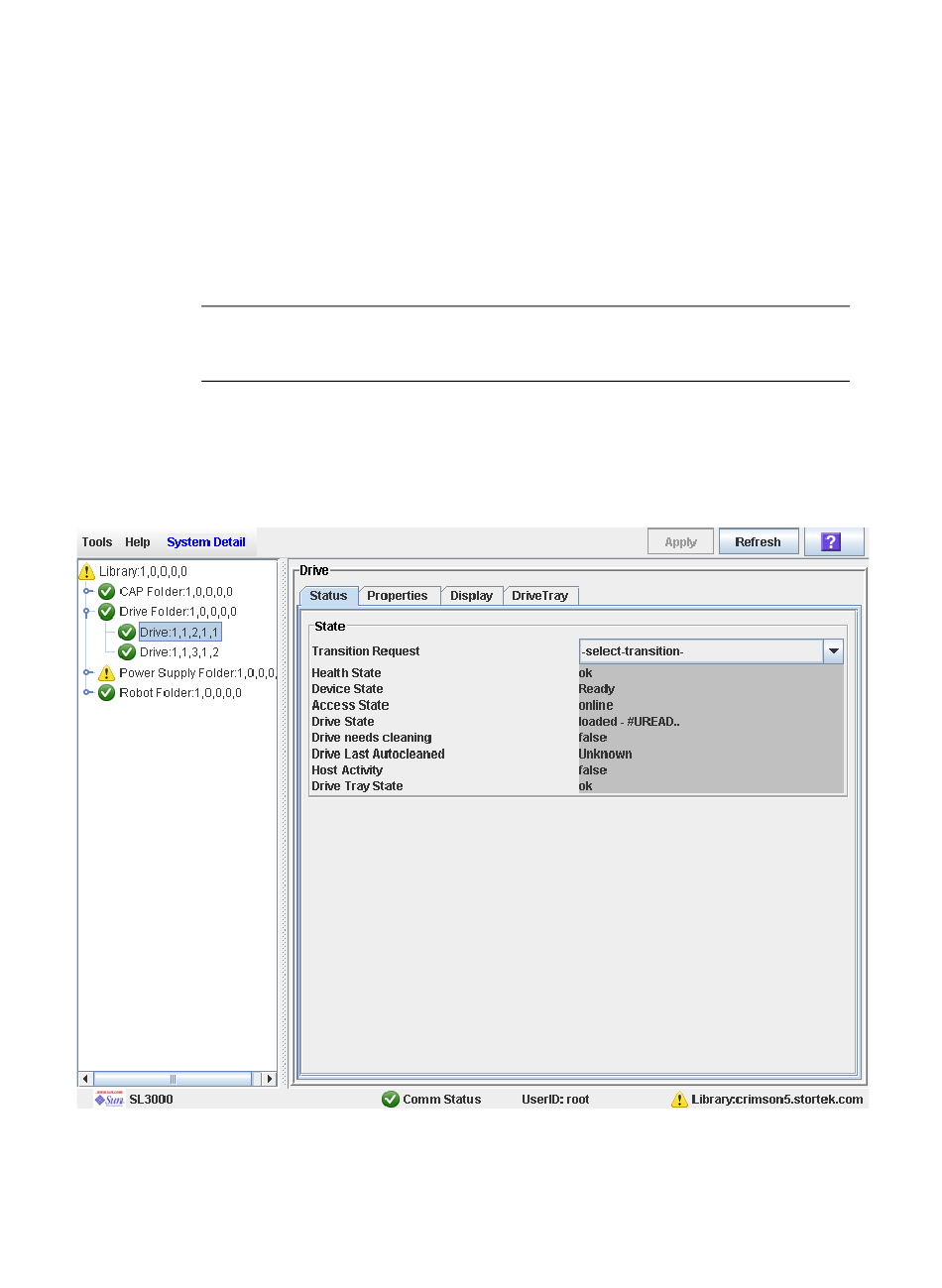The height and width of the screenshot is (1288, 942).
Task: Click the tree scrollbar left arrow
Action: pyautogui.click(x=85, y=1079)
